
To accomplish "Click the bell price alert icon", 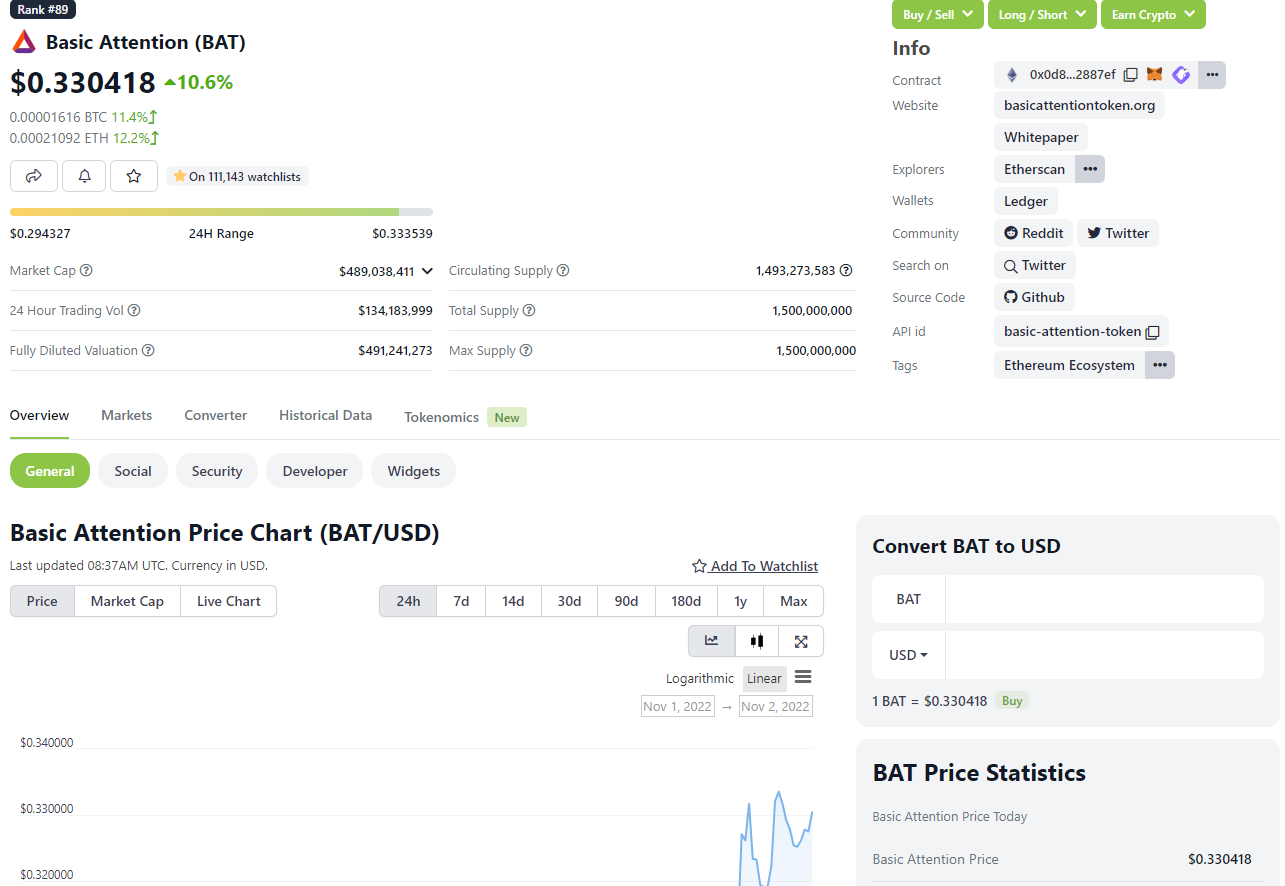I will 84,176.
